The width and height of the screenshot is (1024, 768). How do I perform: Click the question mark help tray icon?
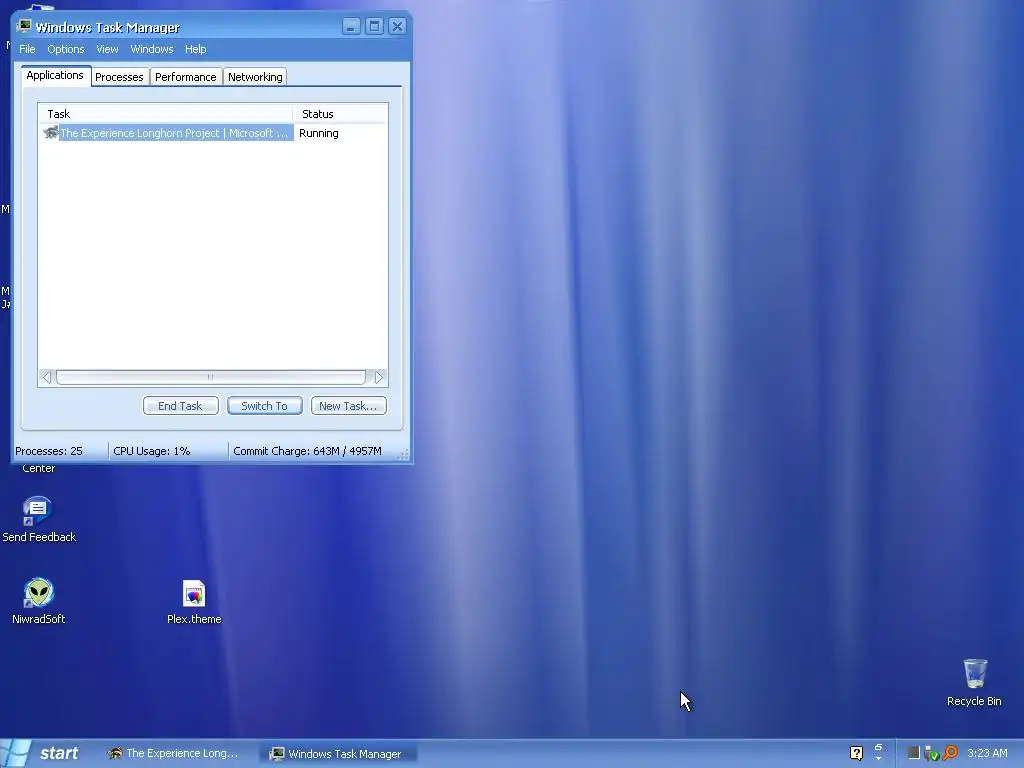(x=856, y=753)
